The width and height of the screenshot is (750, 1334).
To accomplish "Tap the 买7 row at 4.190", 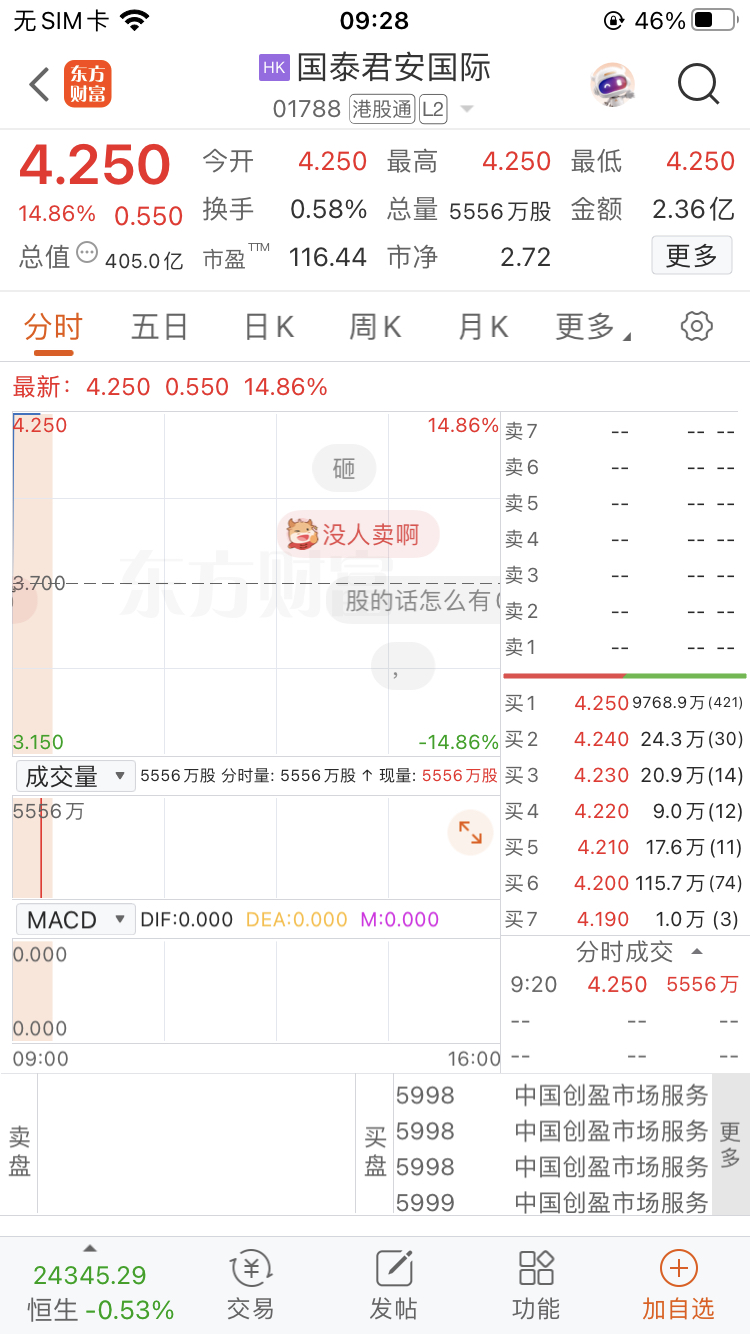I will click(x=625, y=919).
